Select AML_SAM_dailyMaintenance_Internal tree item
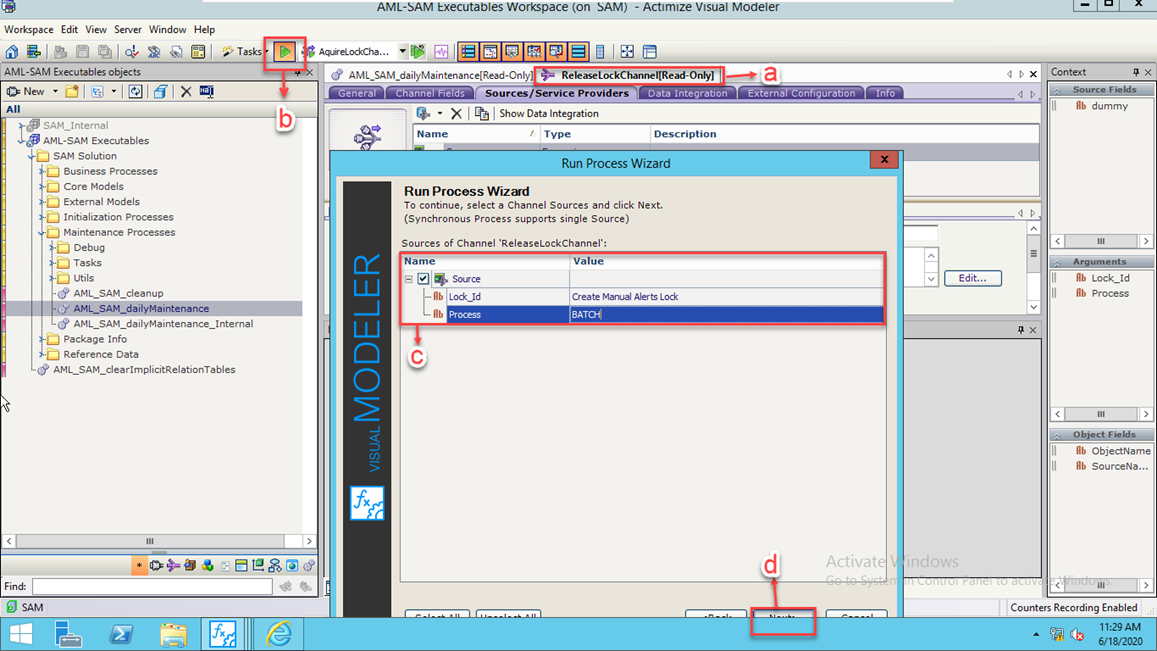The height and width of the screenshot is (651, 1157). (x=163, y=324)
